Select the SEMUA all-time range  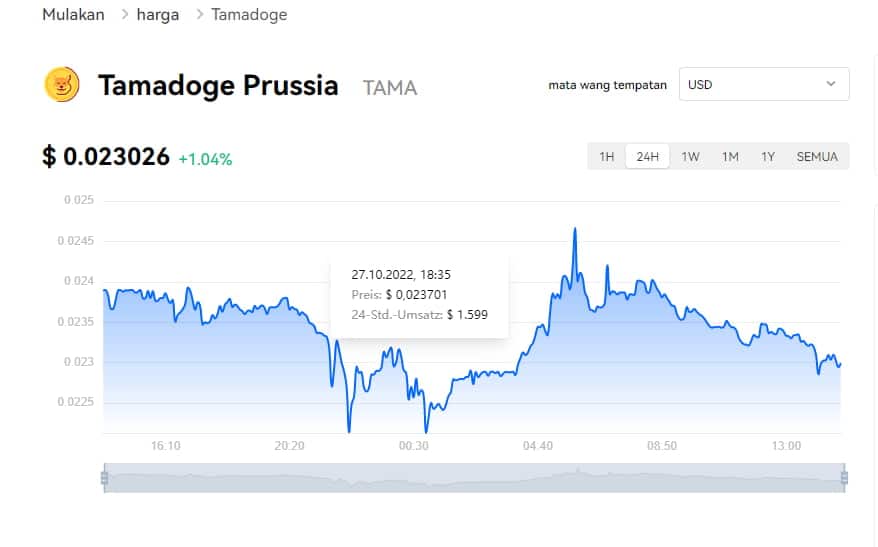point(817,157)
